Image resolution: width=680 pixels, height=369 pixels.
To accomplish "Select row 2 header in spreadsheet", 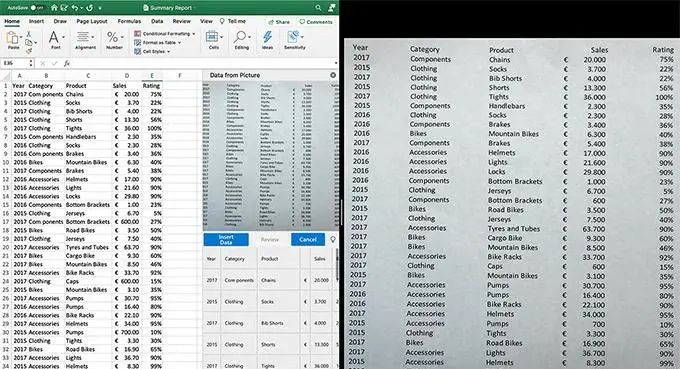I will (x=6, y=94).
